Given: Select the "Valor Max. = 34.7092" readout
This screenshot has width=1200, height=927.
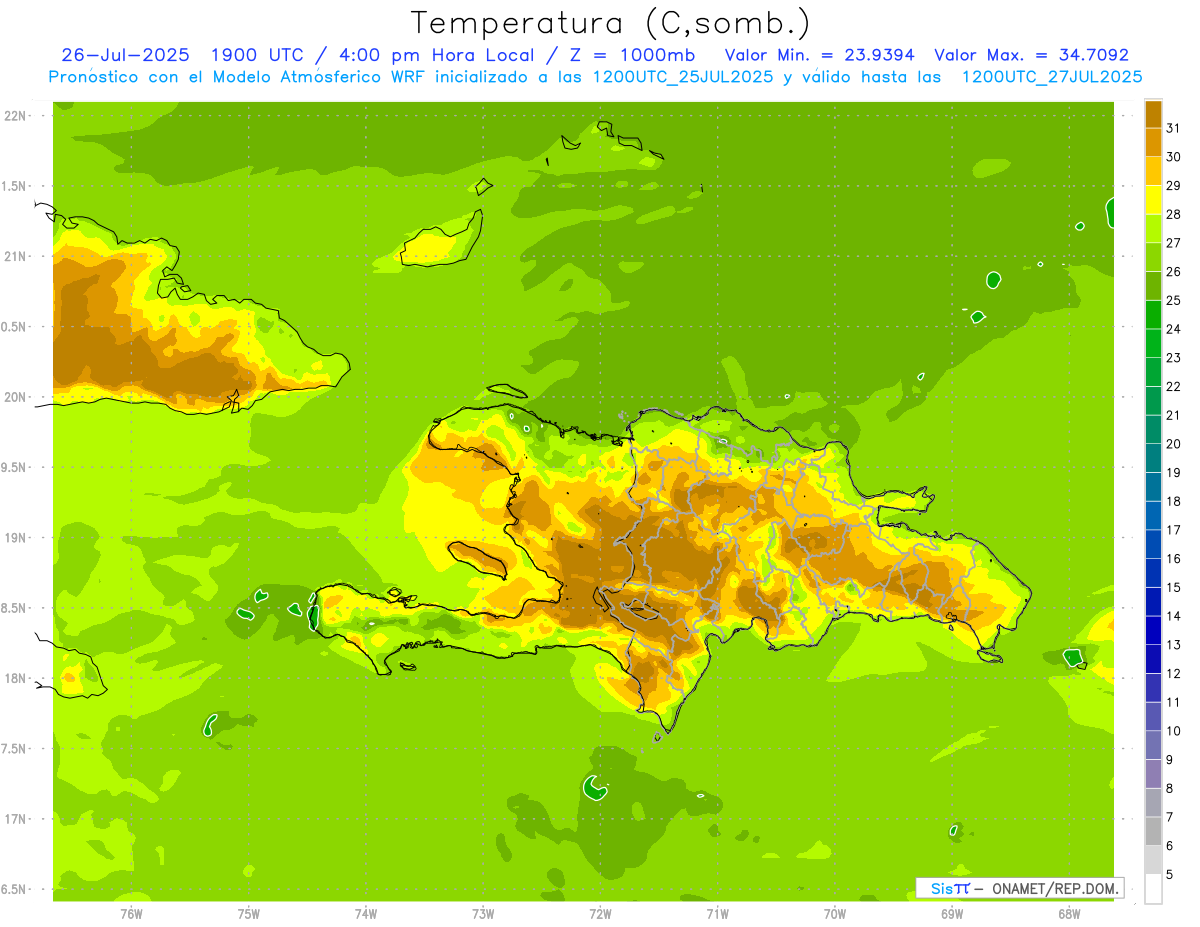Looking at the screenshot, I should [1031, 55].
